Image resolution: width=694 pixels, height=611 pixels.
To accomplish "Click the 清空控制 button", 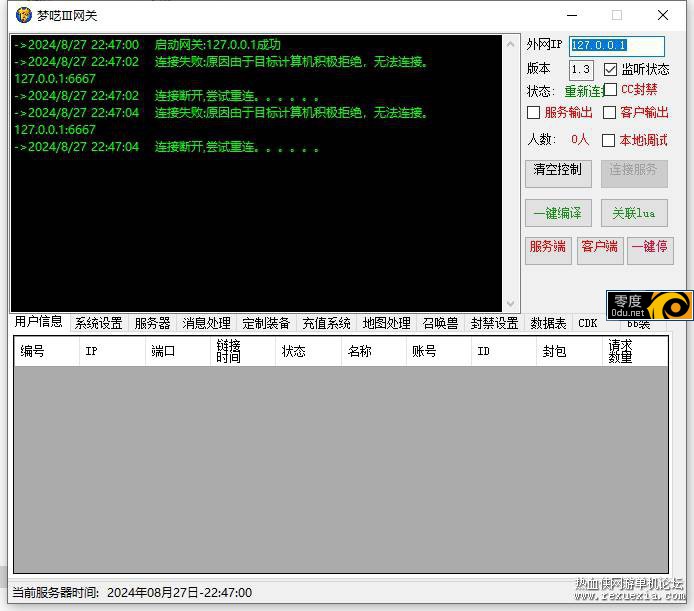I will 558,171.
